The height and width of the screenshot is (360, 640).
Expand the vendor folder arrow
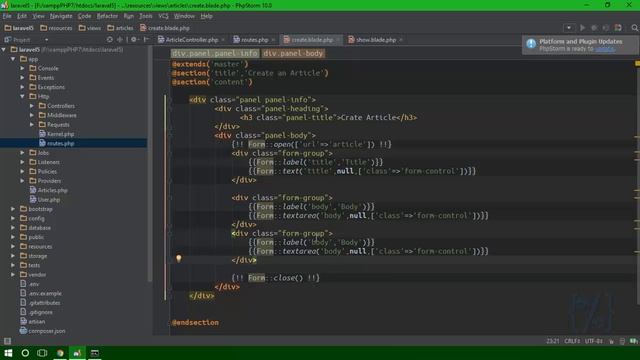13,275
